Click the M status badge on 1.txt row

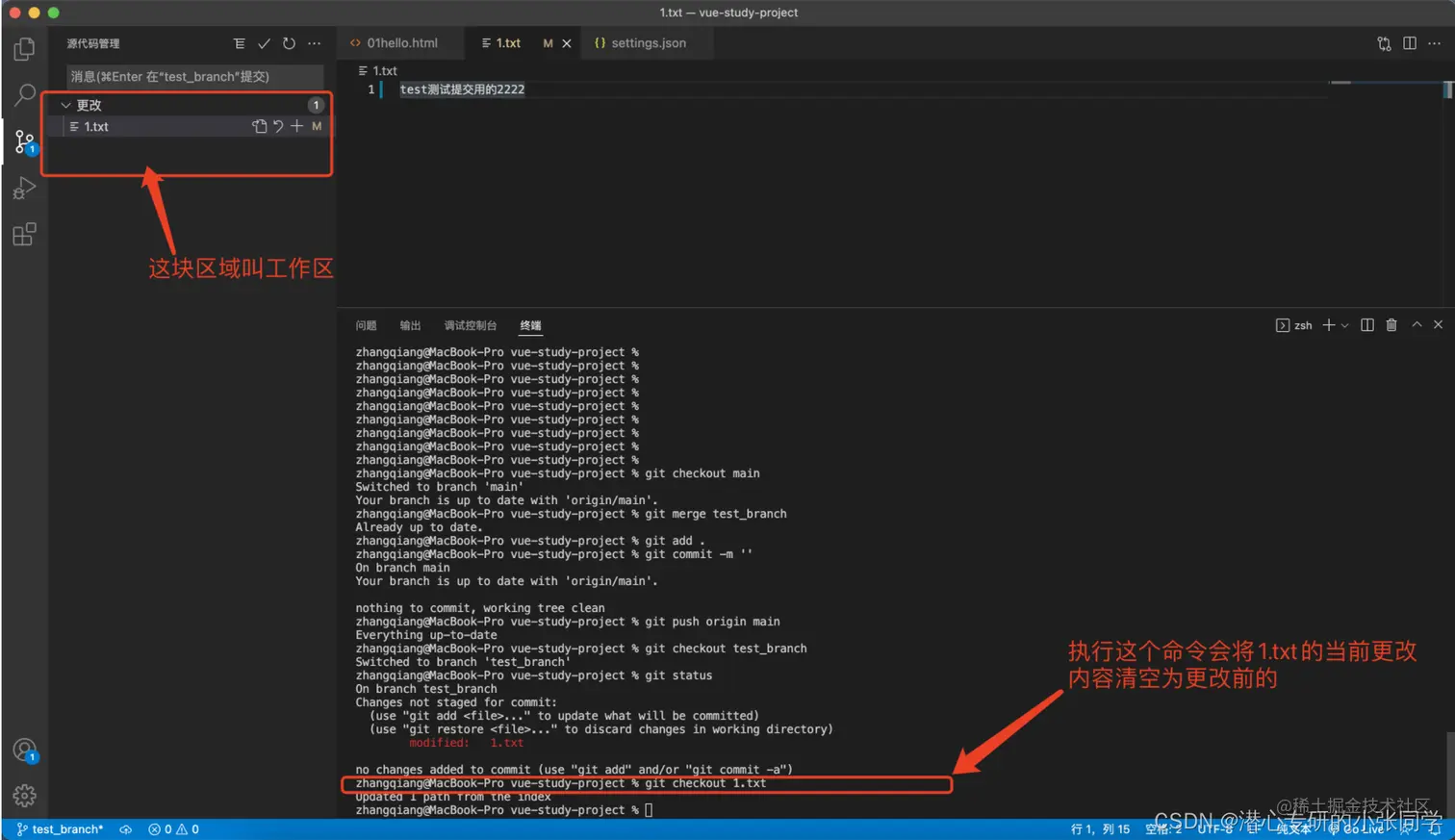(x=317, y=126)
